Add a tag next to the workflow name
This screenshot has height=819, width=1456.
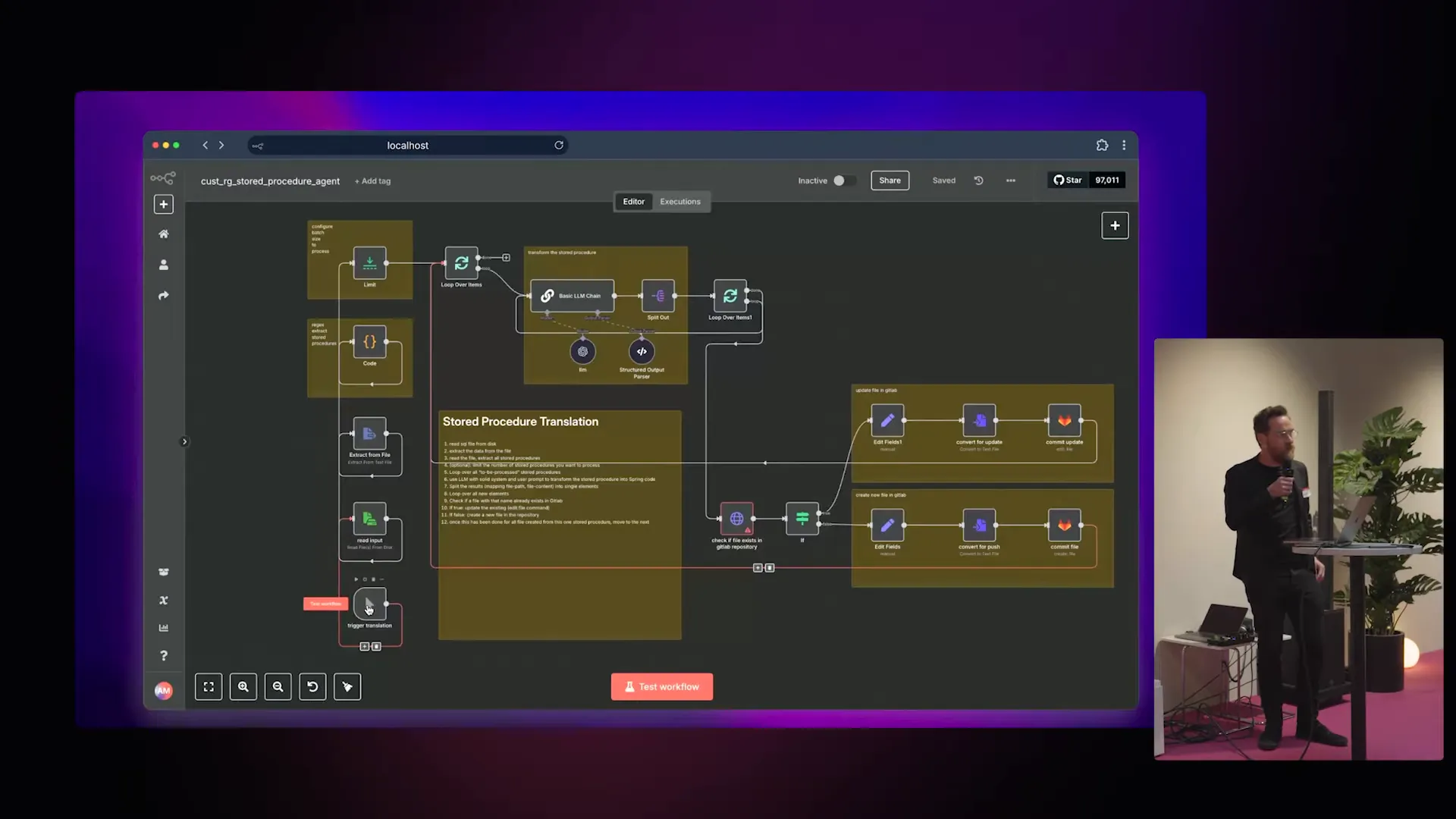(372, 180)
